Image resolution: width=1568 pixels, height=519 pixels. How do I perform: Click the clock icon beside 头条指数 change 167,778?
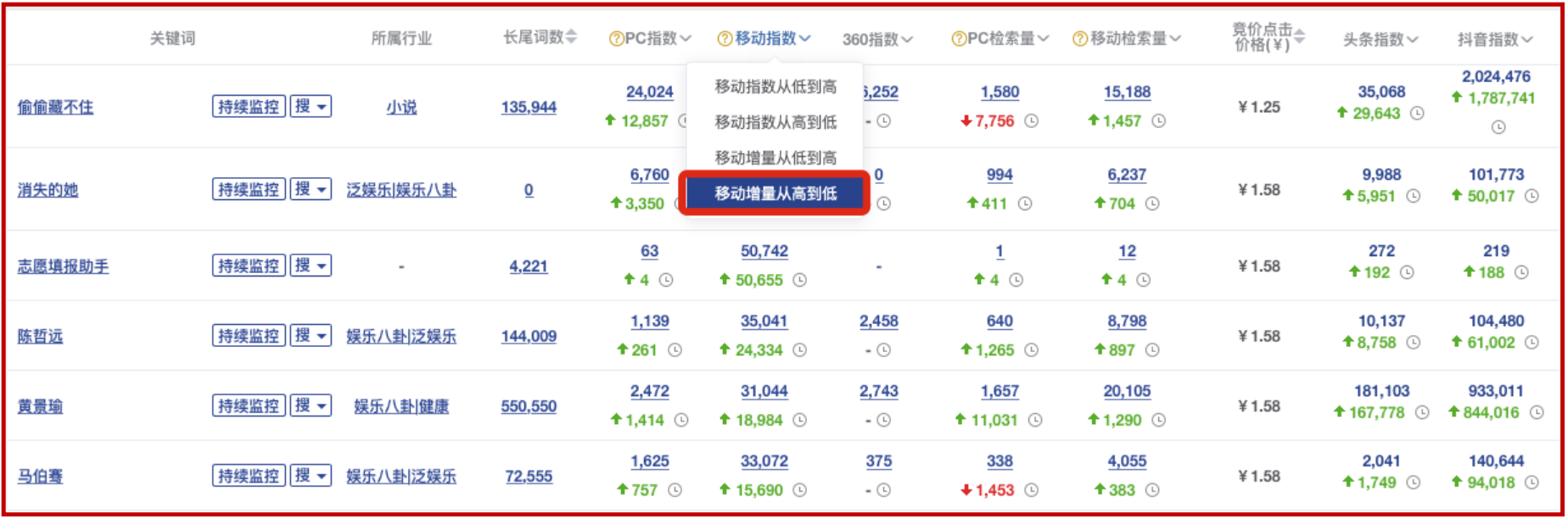1422,413
